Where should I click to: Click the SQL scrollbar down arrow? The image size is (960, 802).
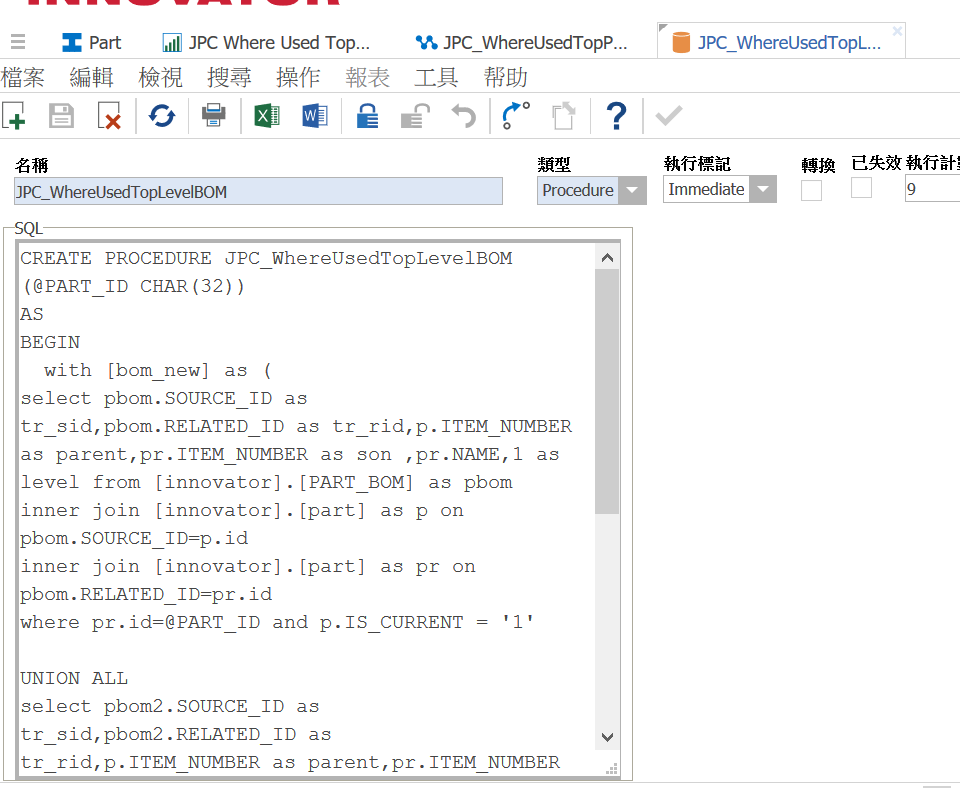(x=607, y=737)
